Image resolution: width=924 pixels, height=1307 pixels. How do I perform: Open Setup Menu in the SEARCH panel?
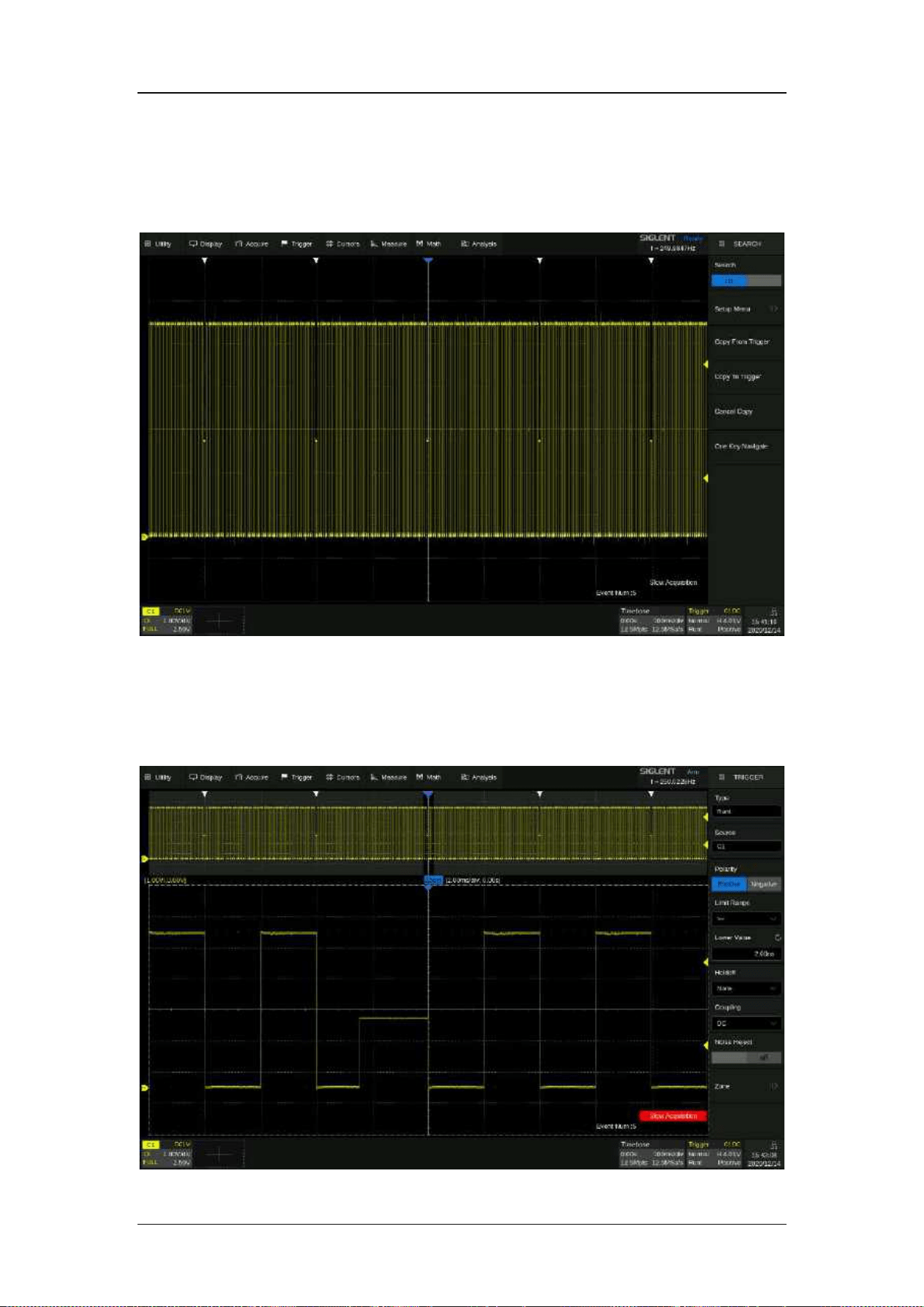click(x=746, y=309)
